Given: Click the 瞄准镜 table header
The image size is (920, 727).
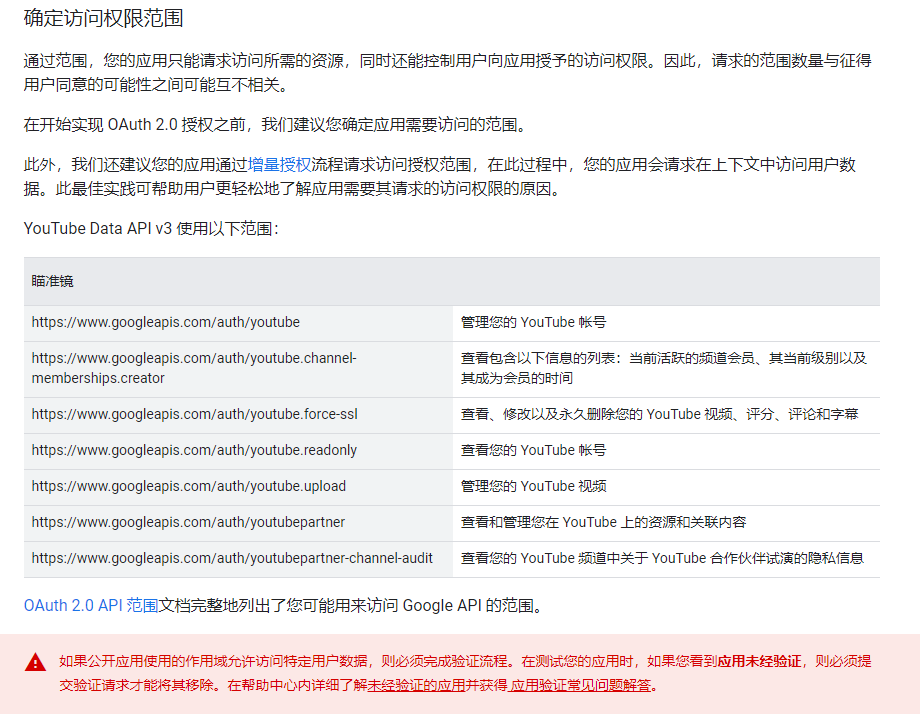Looking at the screenshot, I should point(52,281).
